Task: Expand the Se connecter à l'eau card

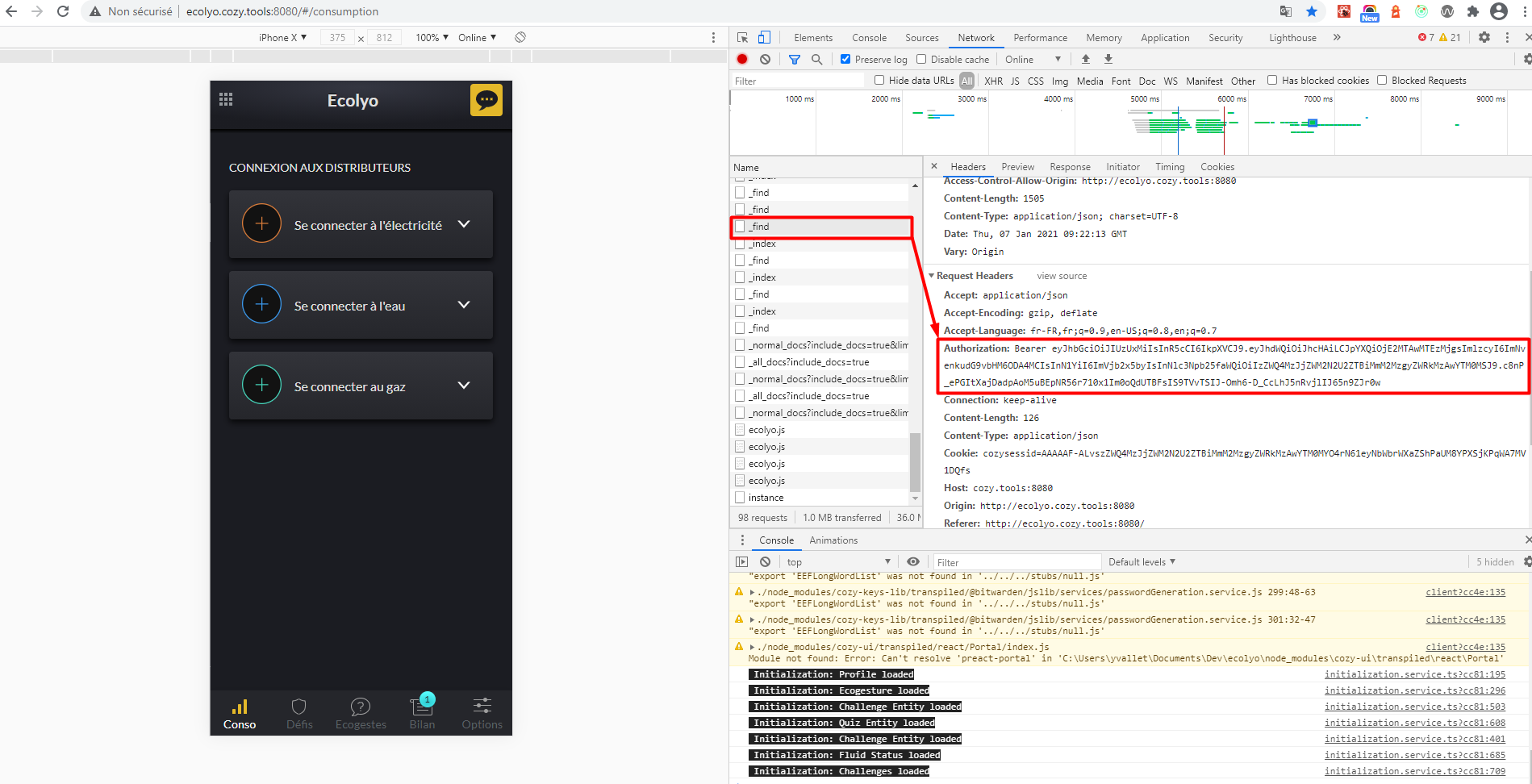Action: (464, 305)
